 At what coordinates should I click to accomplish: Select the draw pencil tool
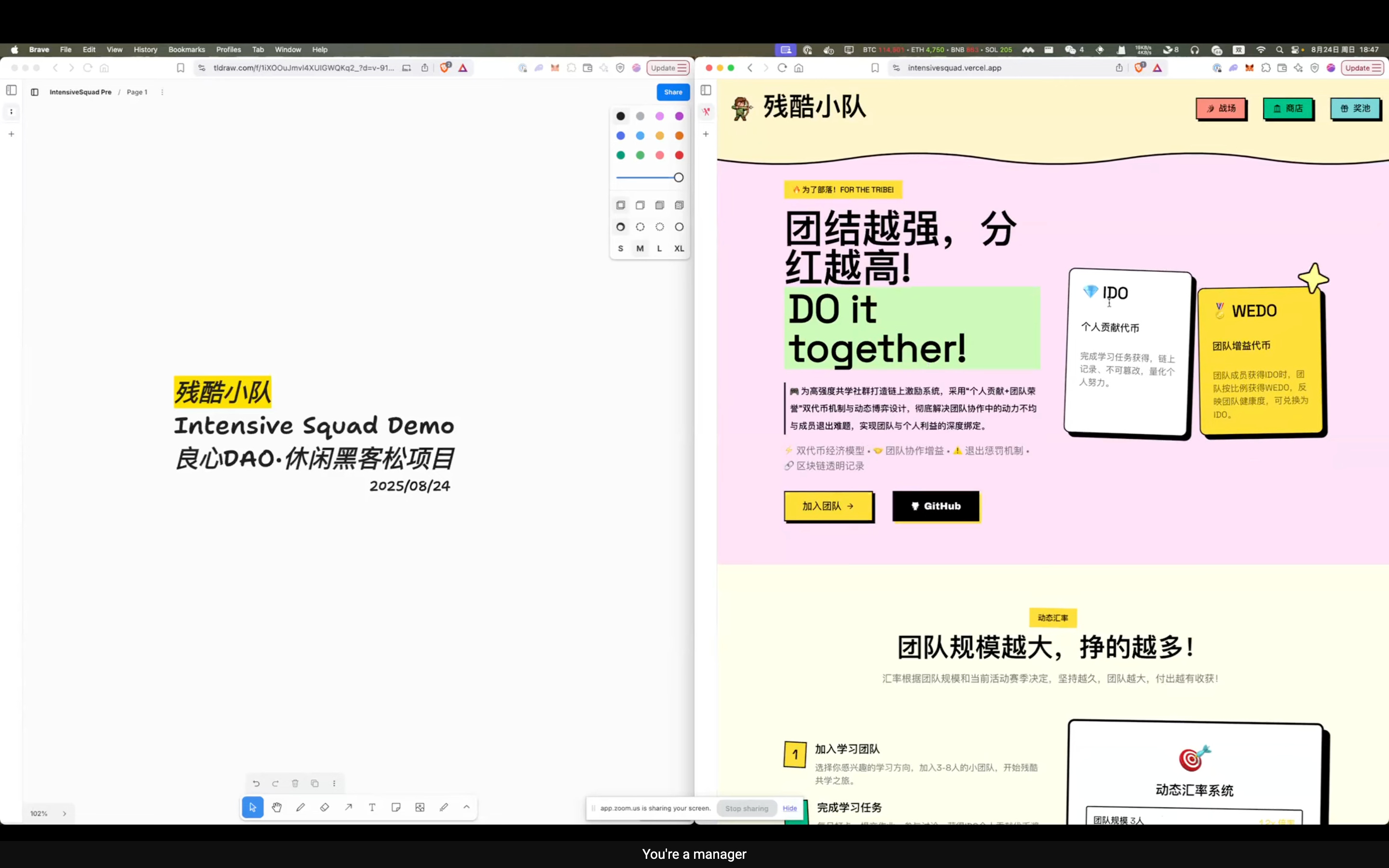point(300,807)
